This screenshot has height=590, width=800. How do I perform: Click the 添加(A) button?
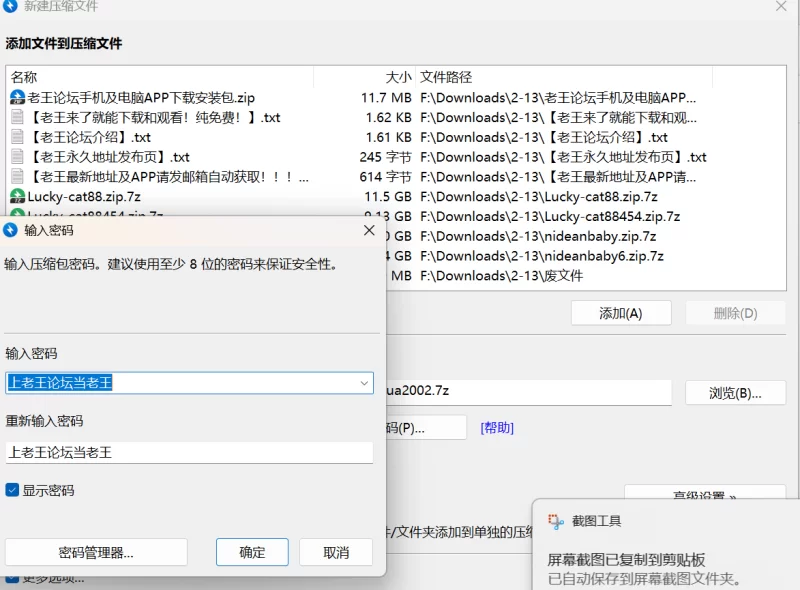(x=621, y=313)
